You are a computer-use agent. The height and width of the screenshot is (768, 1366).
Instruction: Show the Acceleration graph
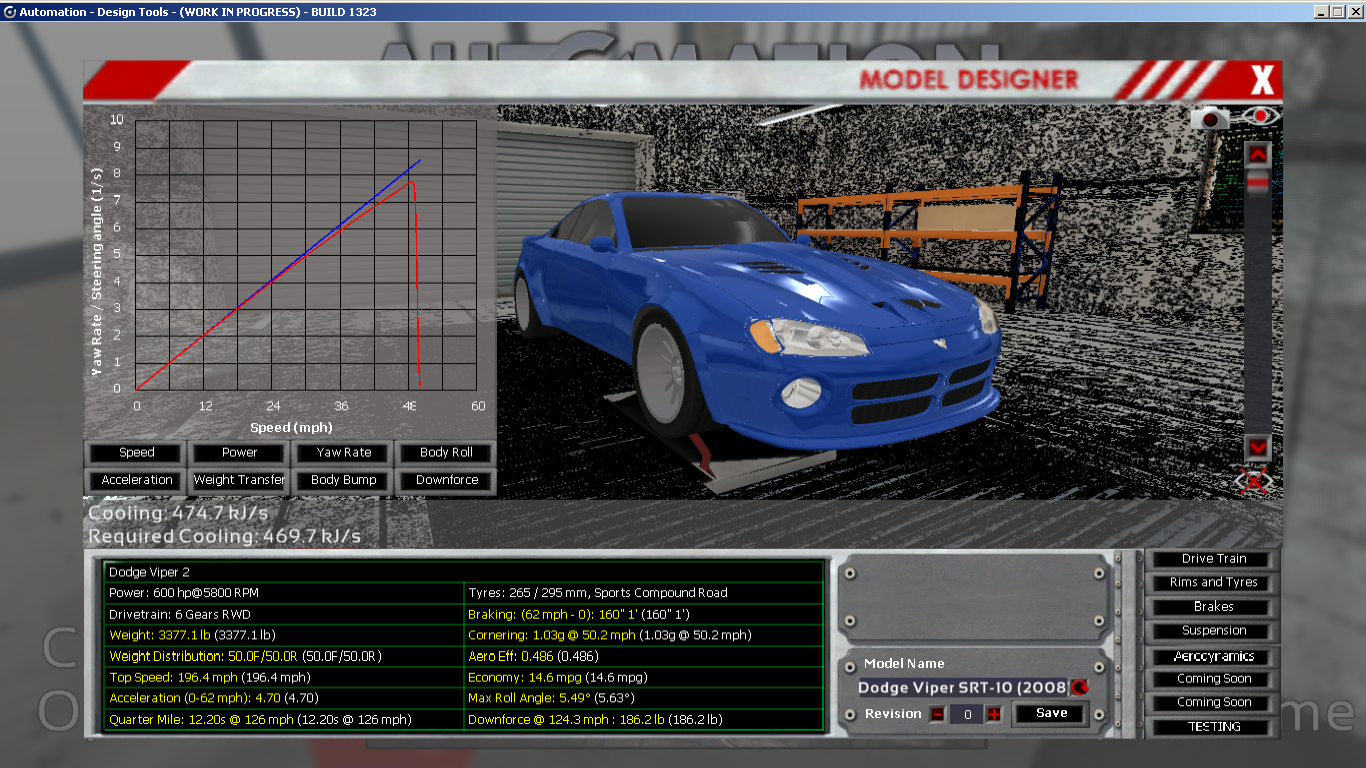pos(136,480)
